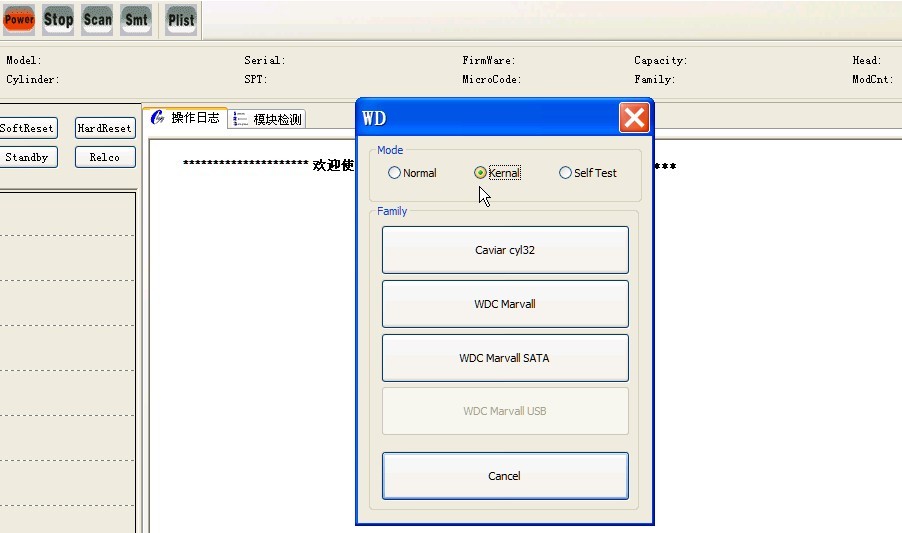The width and height of the screenshot is (902, 533).
Task: Click the Smt toolbar button
Action: (x=136, y=20)
